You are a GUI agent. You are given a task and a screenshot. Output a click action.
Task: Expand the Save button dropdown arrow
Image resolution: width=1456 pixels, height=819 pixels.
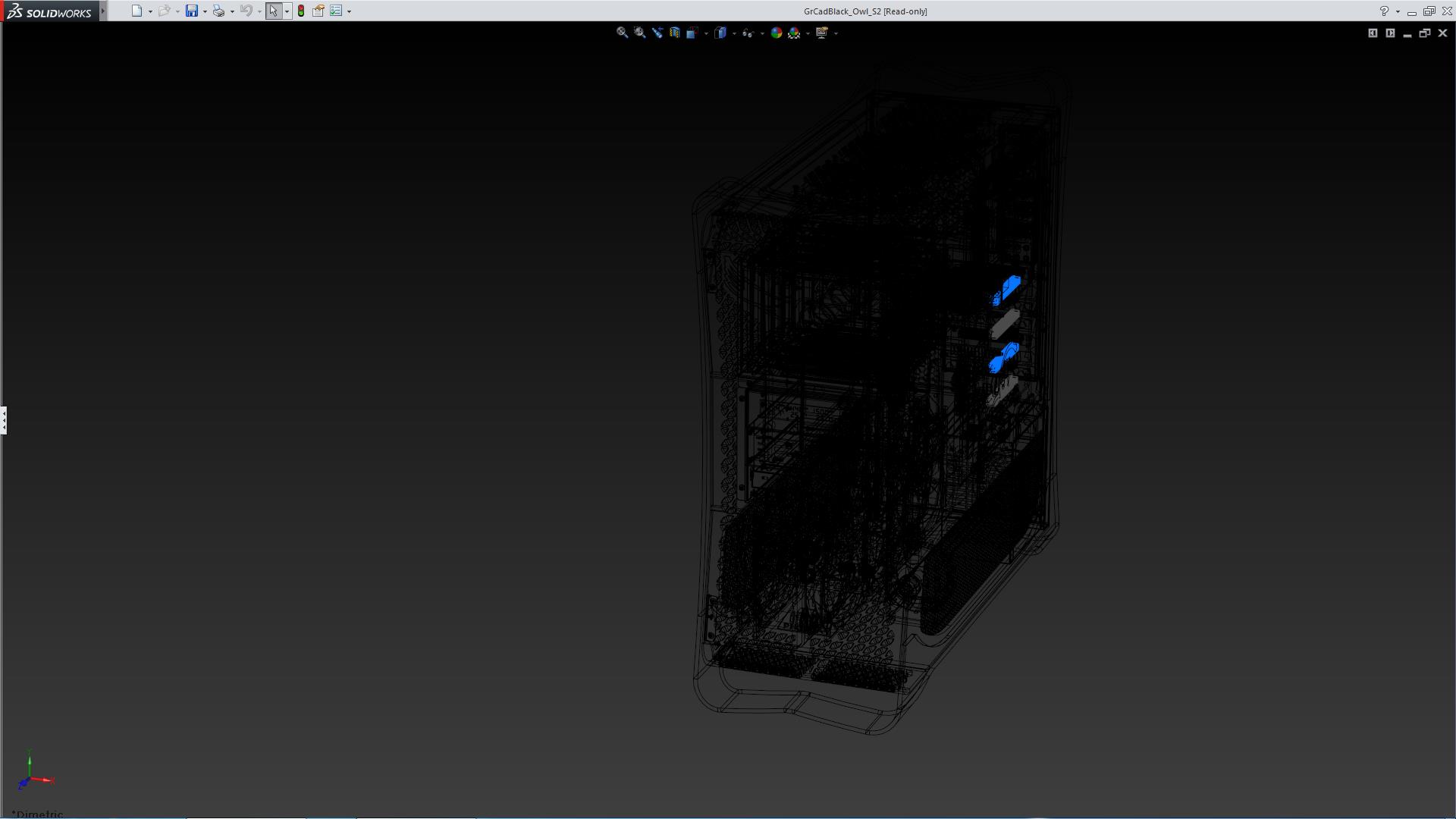point(205,11)
